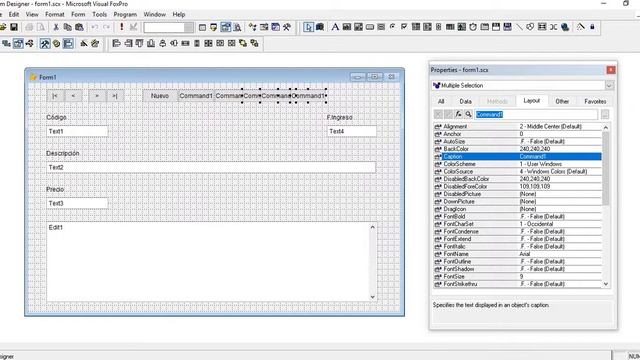Select the FontSize property row
Image resolution: width=640 pixels, height=360 pixels.
[x=517, y=276]
